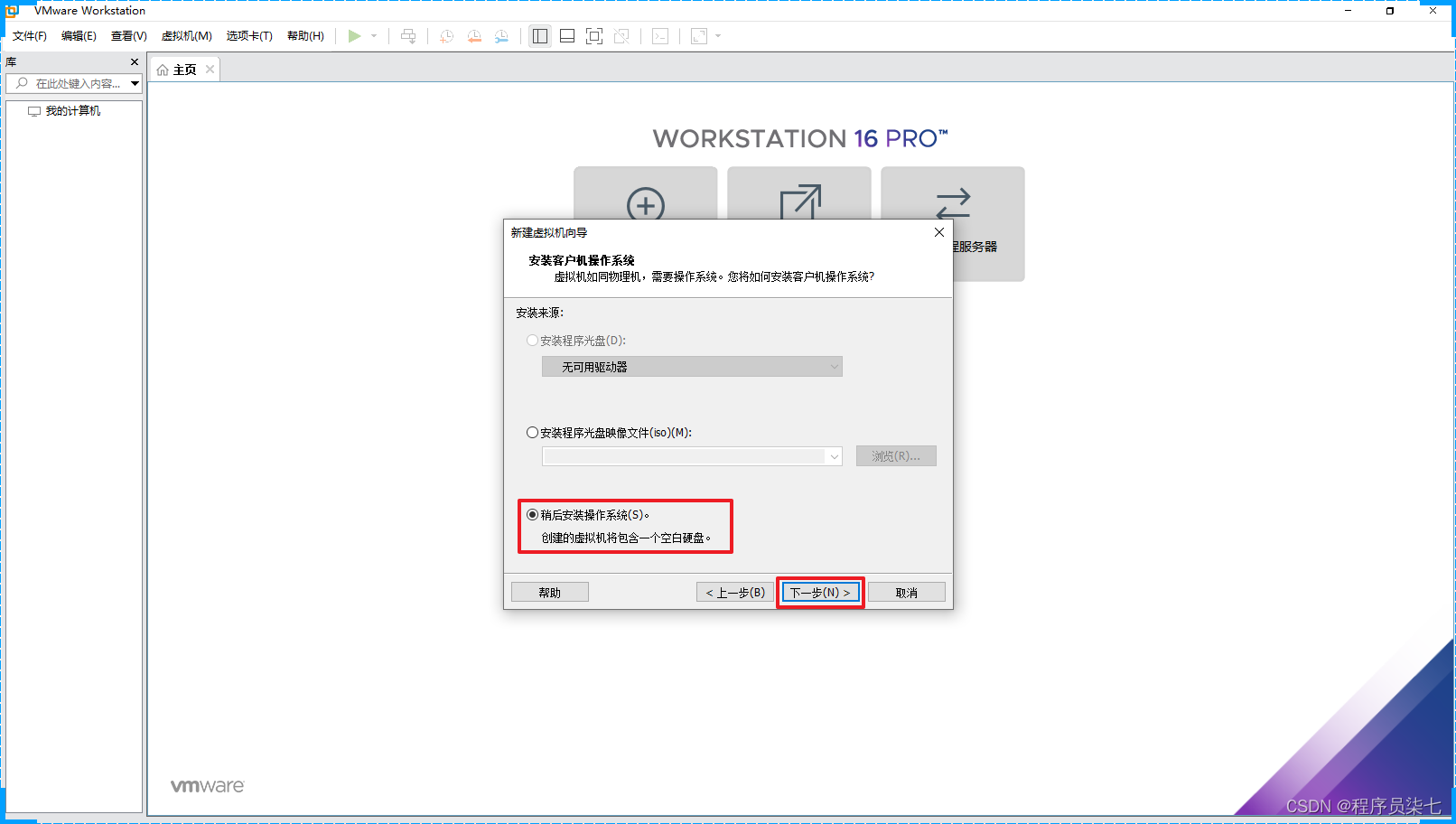
Task: Close the 新建虚拟机向导 dialog
Action: coord(939,232)
